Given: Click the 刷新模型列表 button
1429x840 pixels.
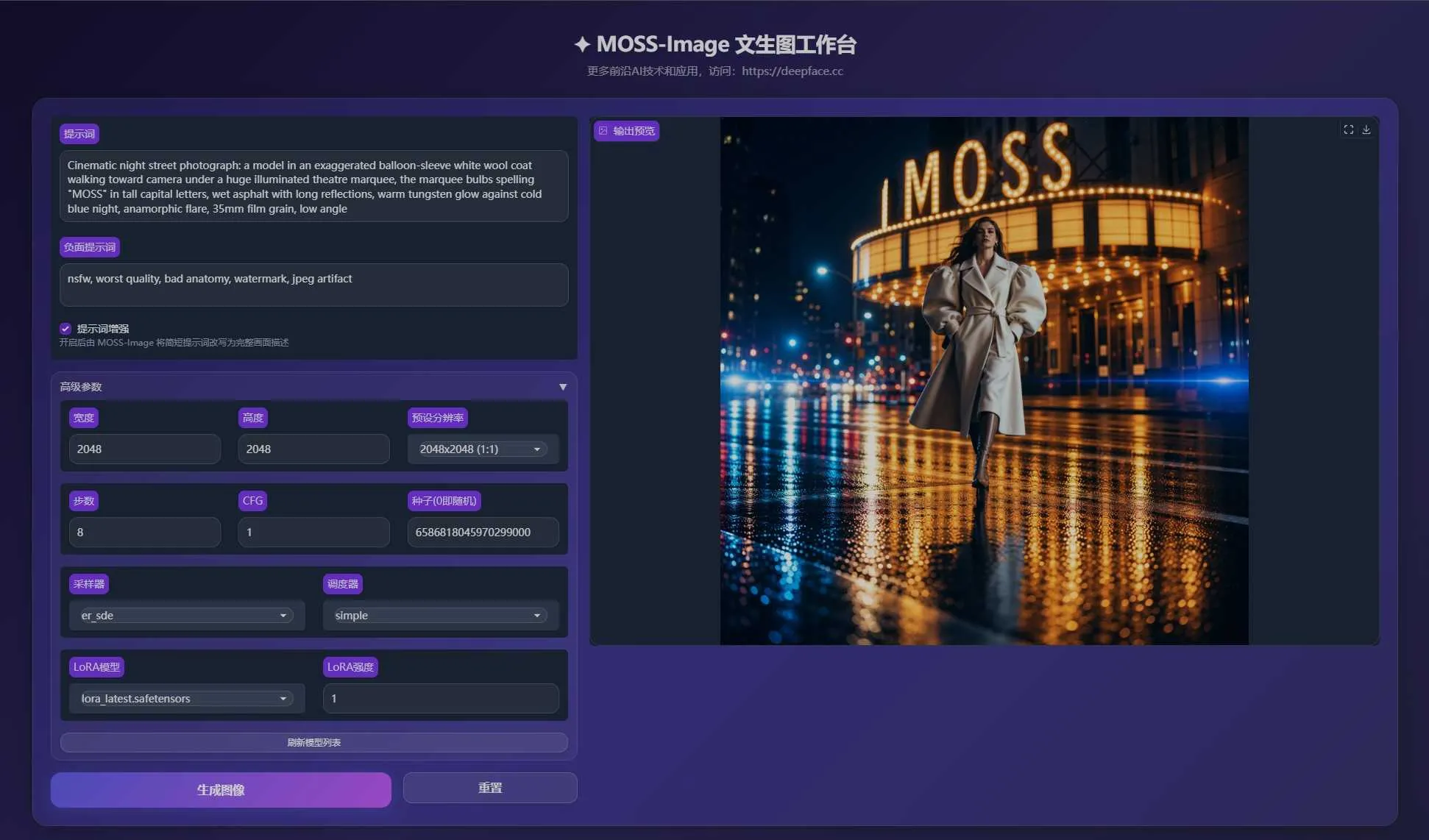Looking at the screenshot, I should click(314, 742).
